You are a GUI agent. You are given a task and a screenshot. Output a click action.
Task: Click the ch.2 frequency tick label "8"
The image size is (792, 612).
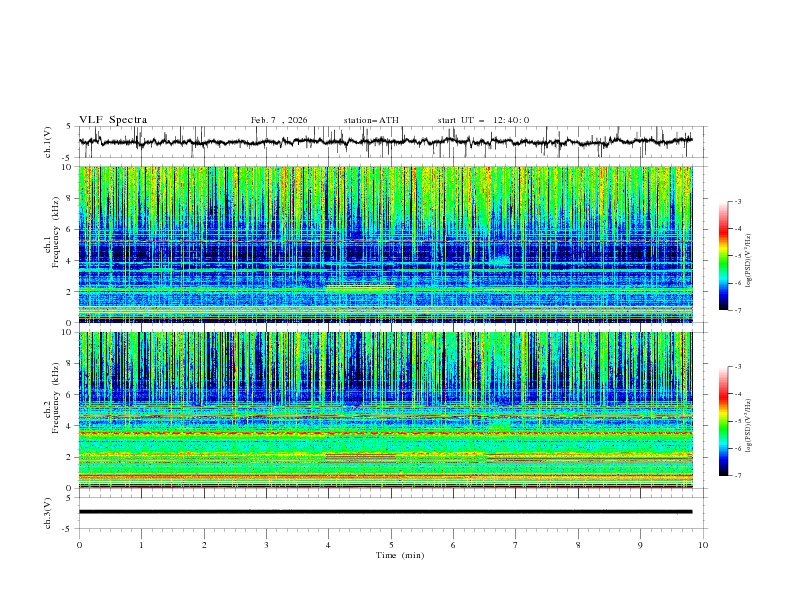[x=70, y=364]
